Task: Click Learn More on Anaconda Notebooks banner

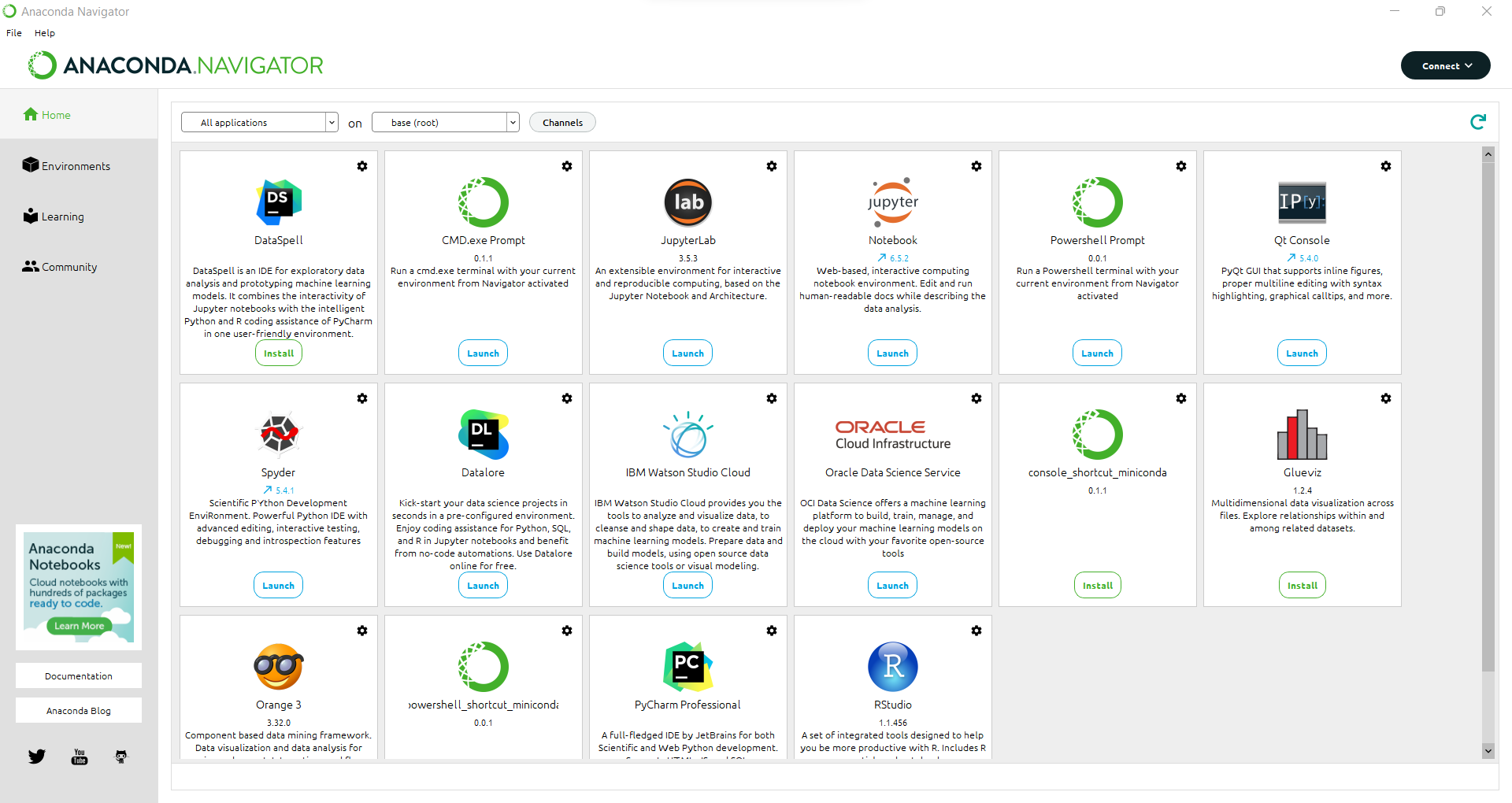Action: pos(79,626)
